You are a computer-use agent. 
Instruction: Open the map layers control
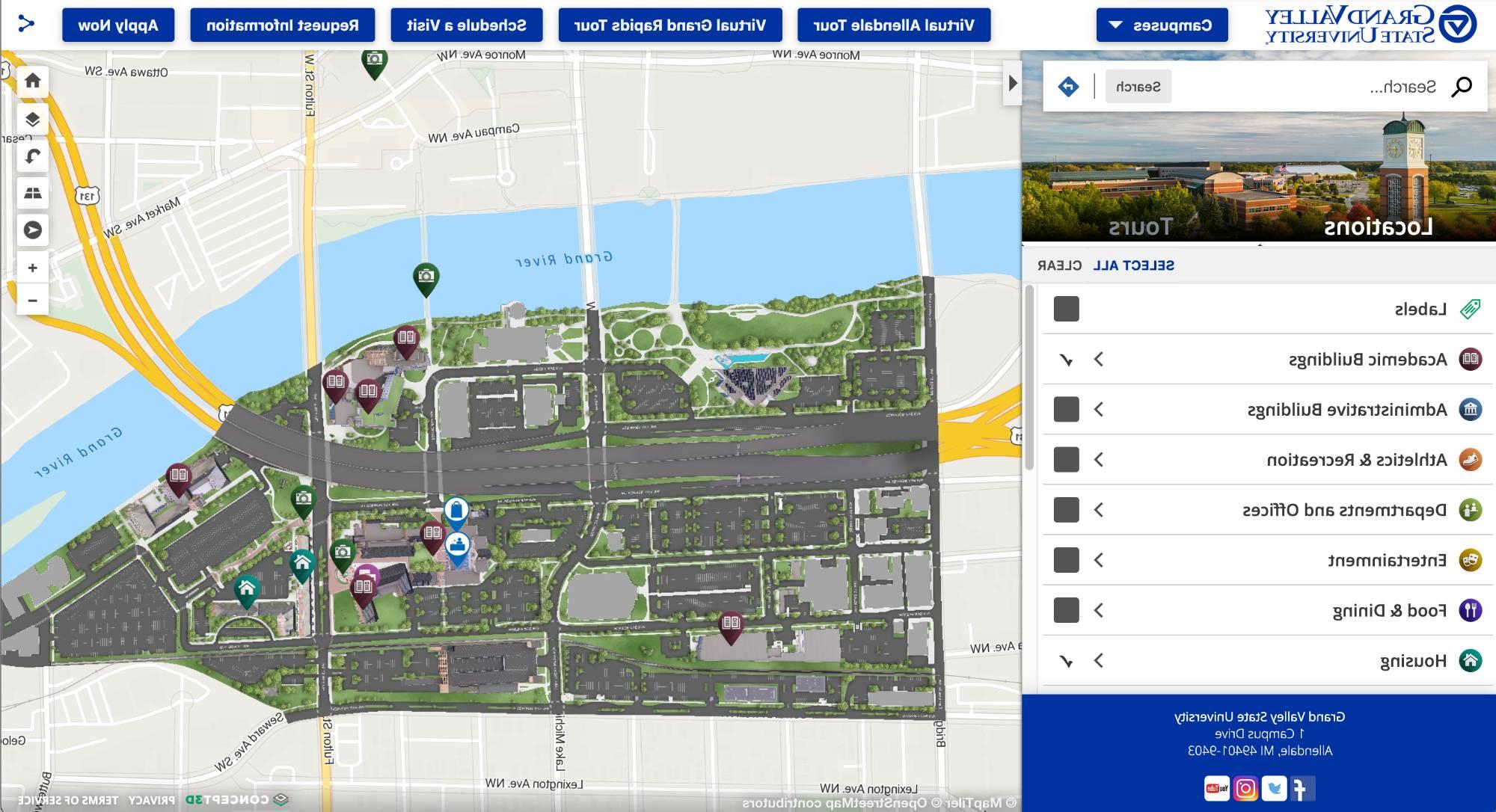tap(32, 119)
